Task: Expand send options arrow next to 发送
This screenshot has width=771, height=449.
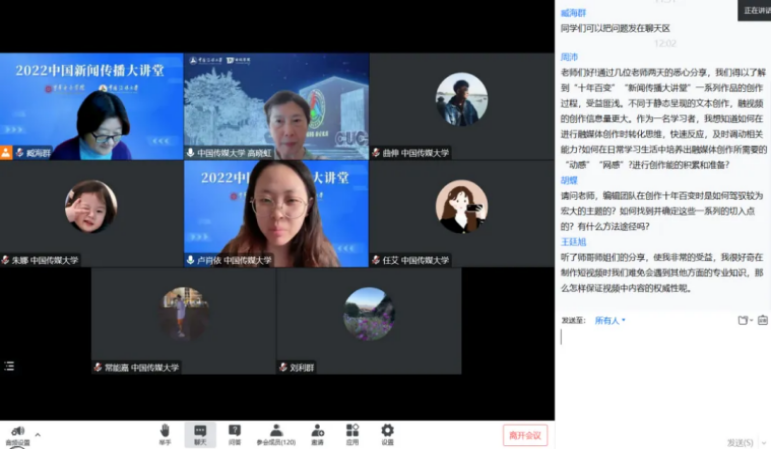Action: pos(763,442)
